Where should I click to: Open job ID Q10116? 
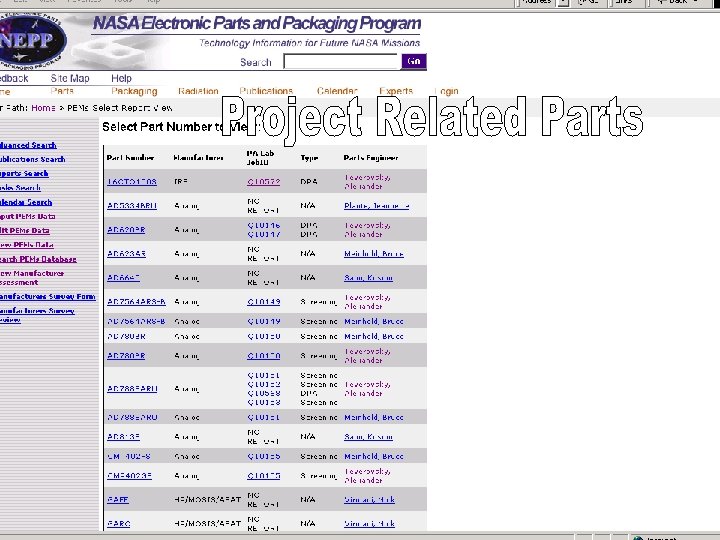(x=264, y=225)
